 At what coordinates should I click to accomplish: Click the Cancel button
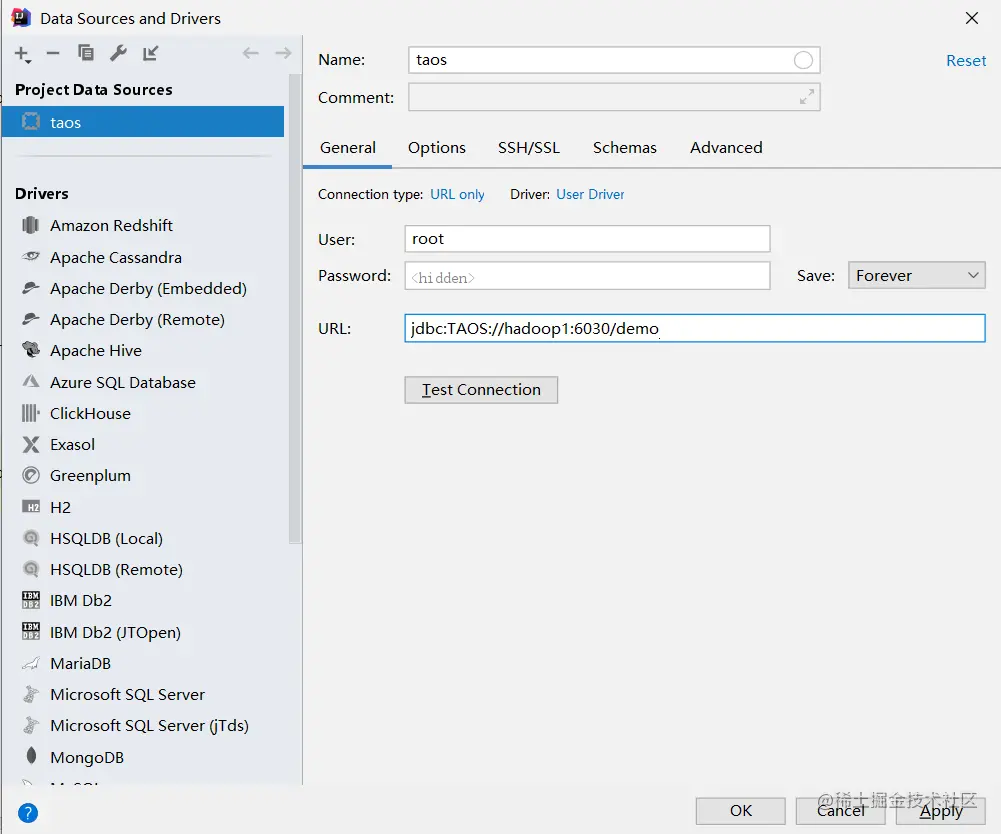[840, 810]
